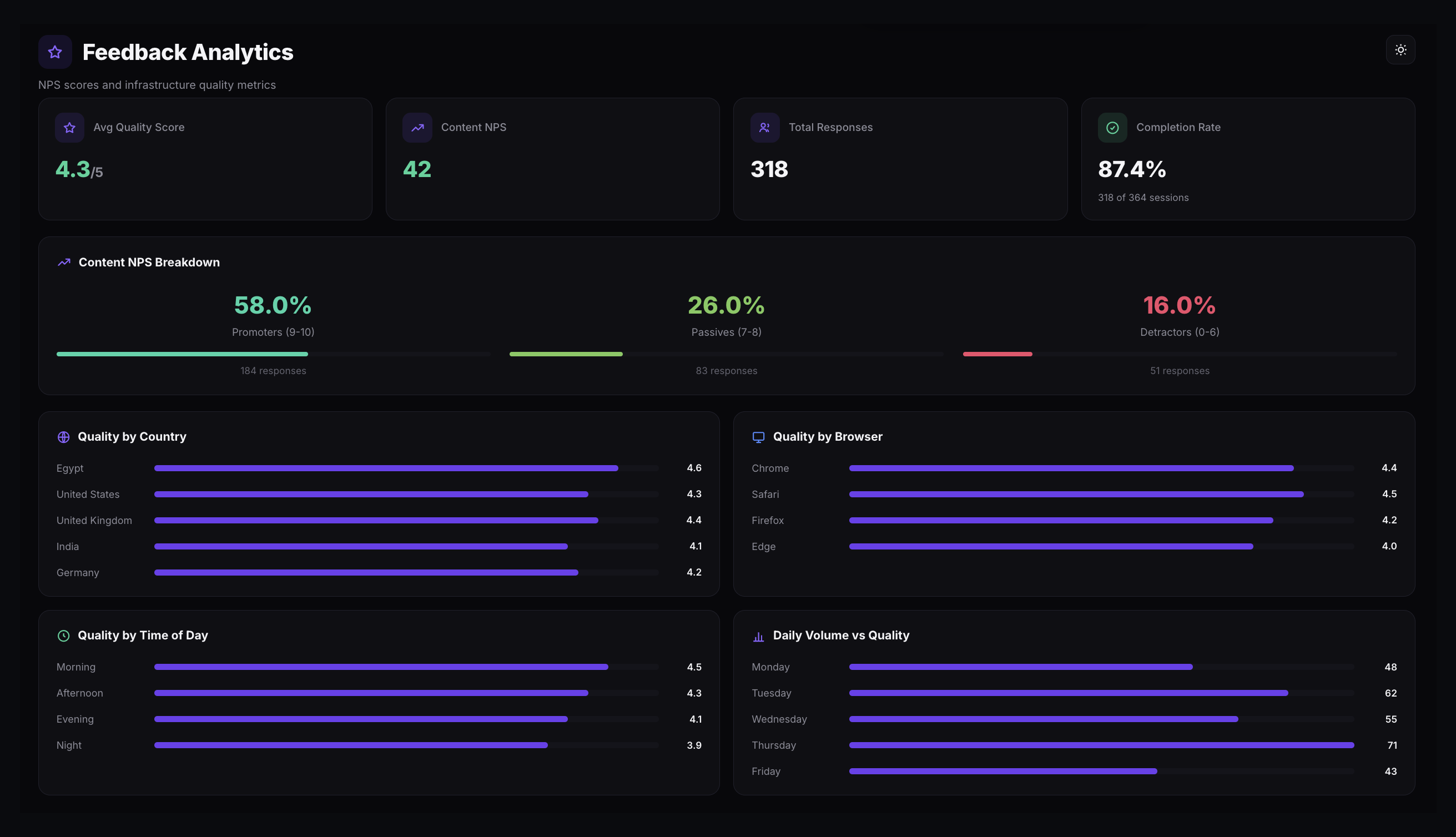
Task: Click the Friday row label
Action: click(x=765, y=772)
